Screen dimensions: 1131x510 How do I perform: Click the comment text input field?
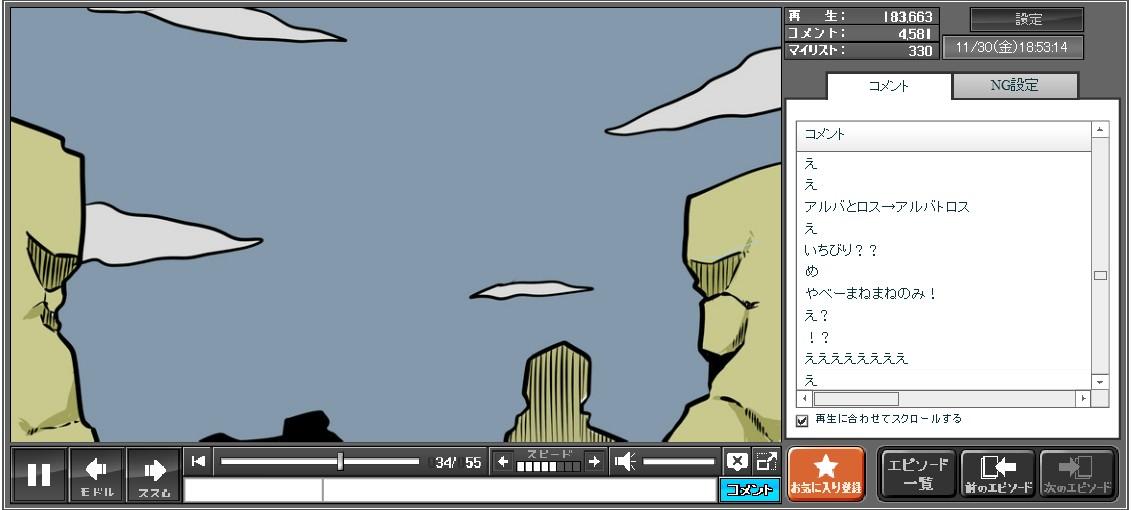[518, 490]
